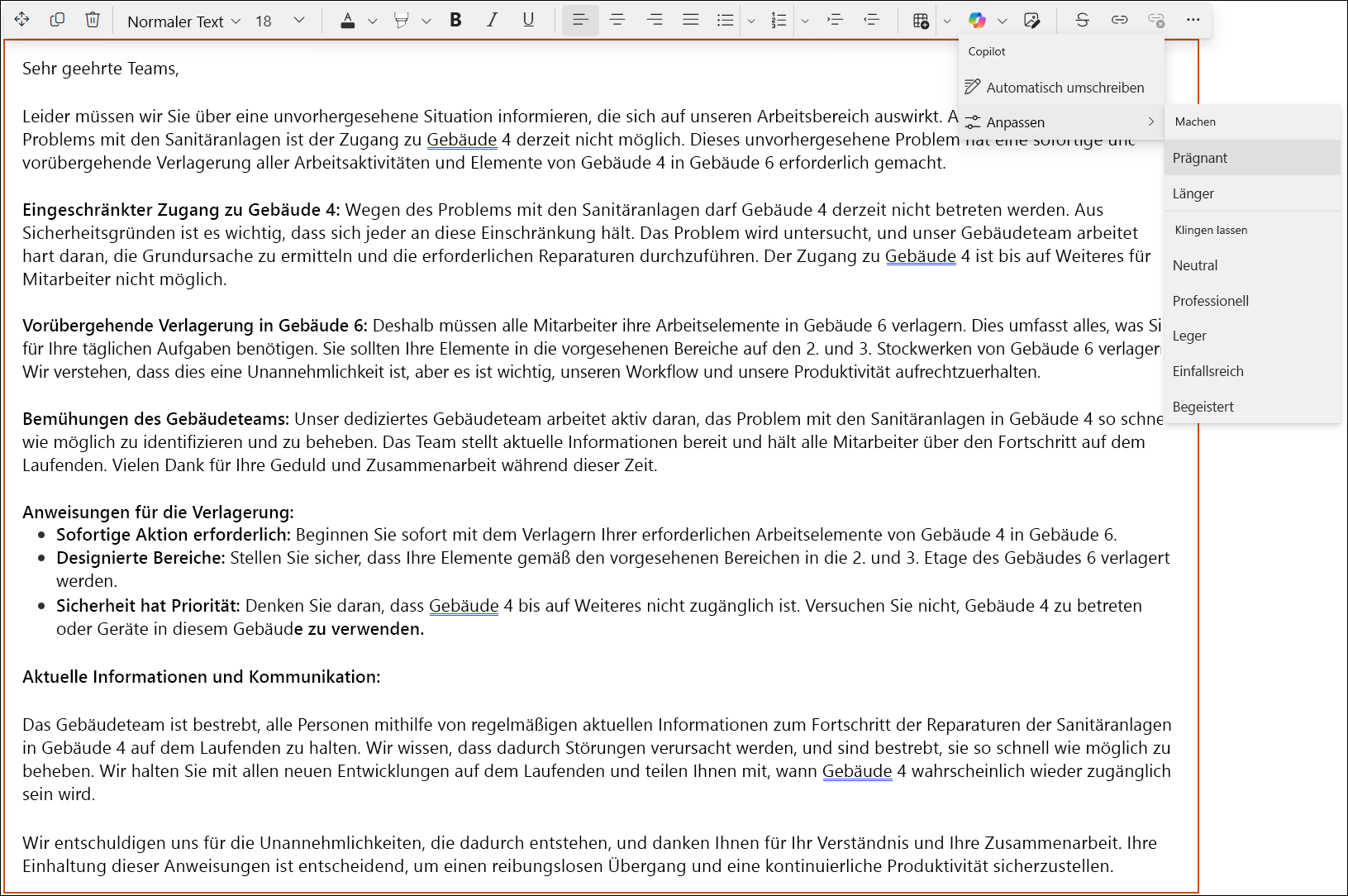Viewport: 1348px width, 896px height.
Task: Open the more options ellipsis
Action: click(x=1193, y=20)
